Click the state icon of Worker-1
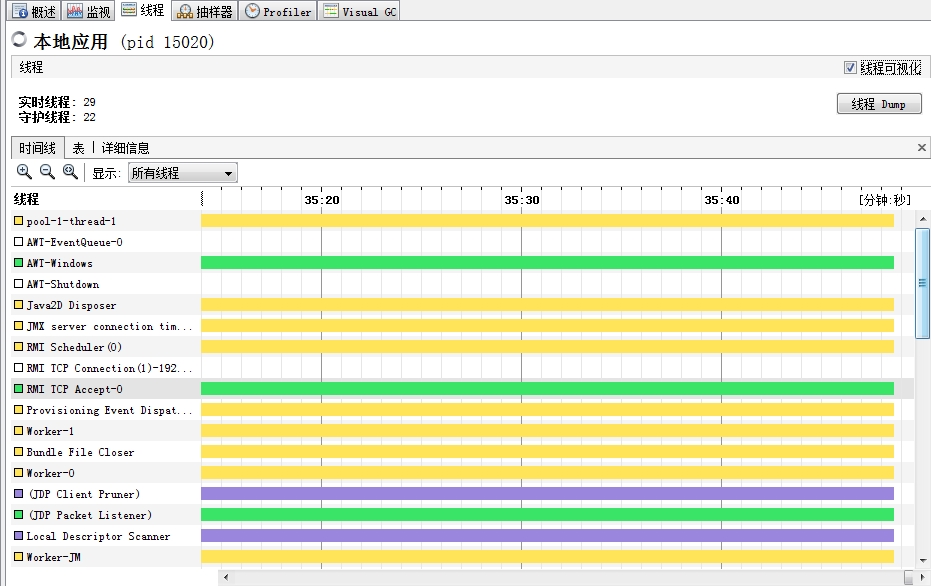The width and height of the screenshot is (931, 586). tap(18, 430)
